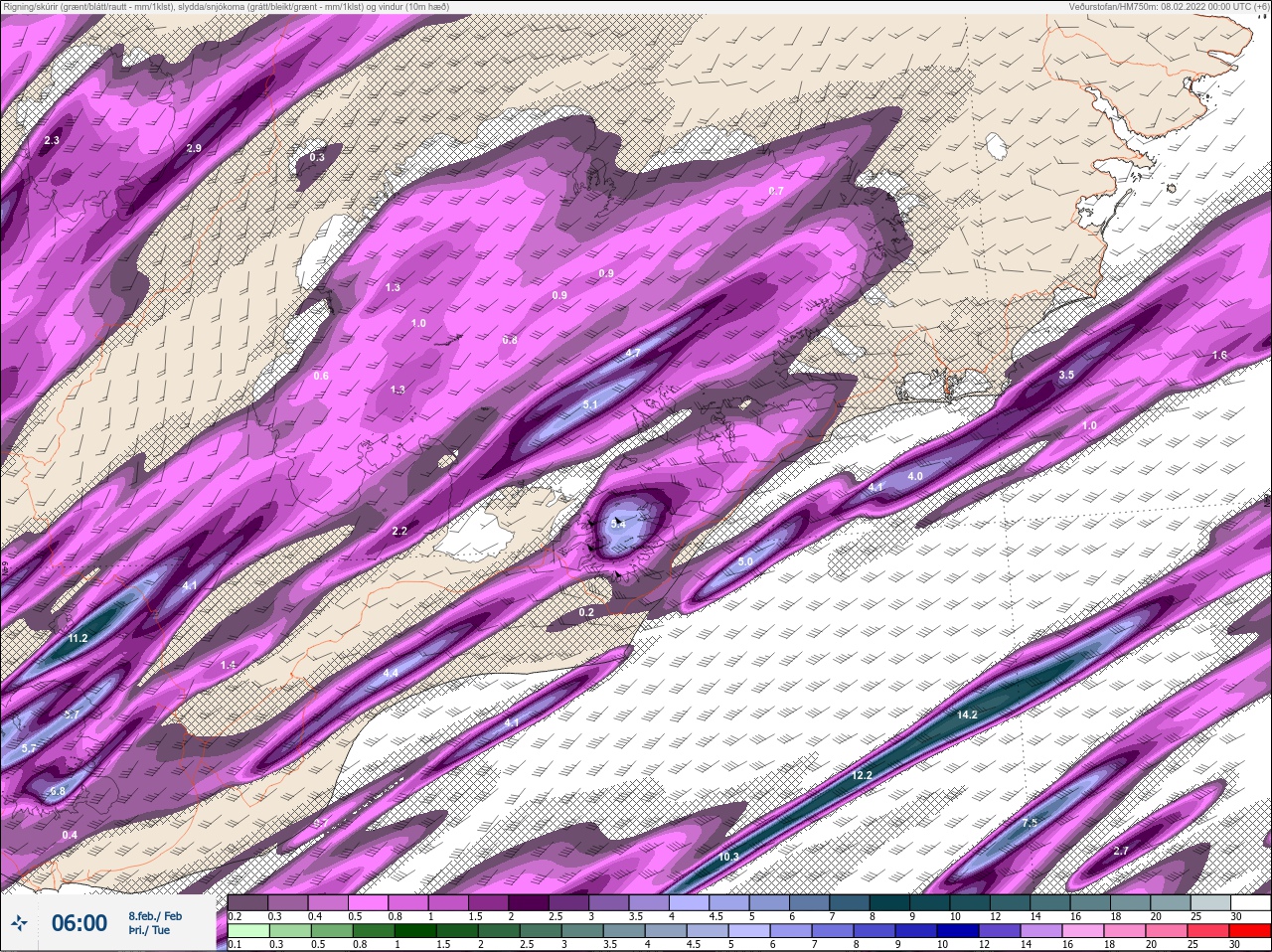Click the 4.7 value label on the map

click(632, 353)
